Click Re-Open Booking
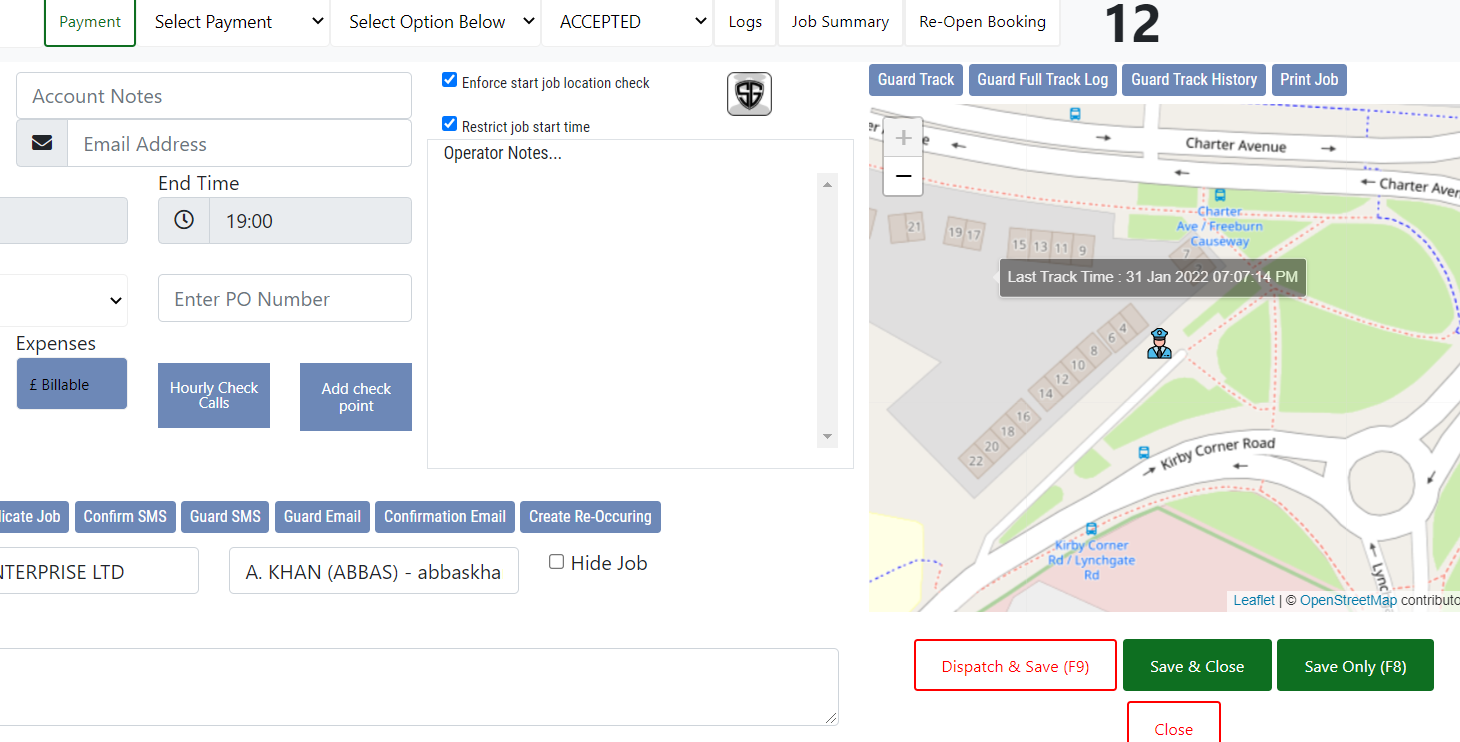The height and width of the screenshot is (742, 1460). tap(983, 22)
